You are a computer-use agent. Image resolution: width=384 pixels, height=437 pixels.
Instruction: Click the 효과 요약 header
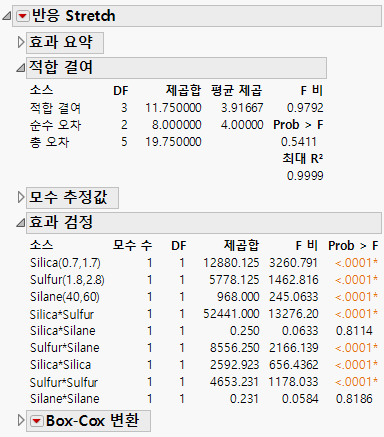click(x=65, y=43)
